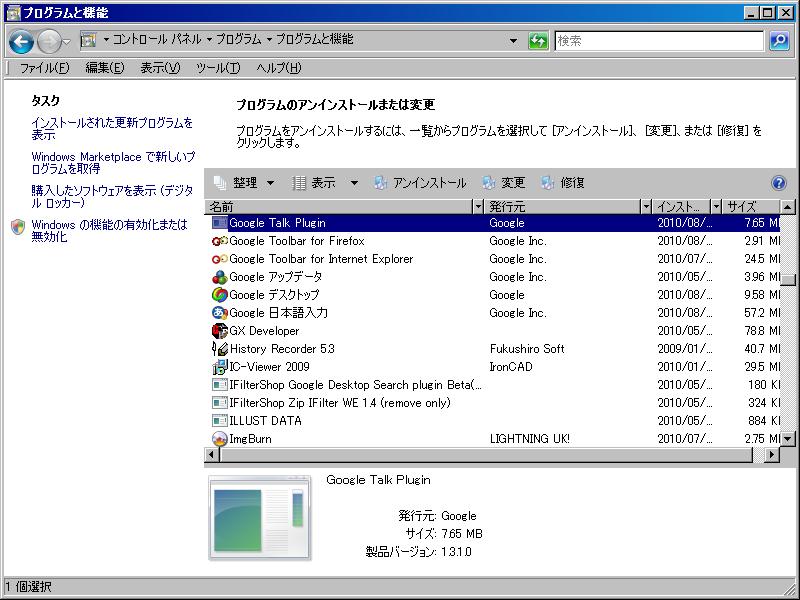800x600 pixels.
Task: Open Windows Marketplace で新しいプログラムを取得 link
Action: click(x=113, y=163)
